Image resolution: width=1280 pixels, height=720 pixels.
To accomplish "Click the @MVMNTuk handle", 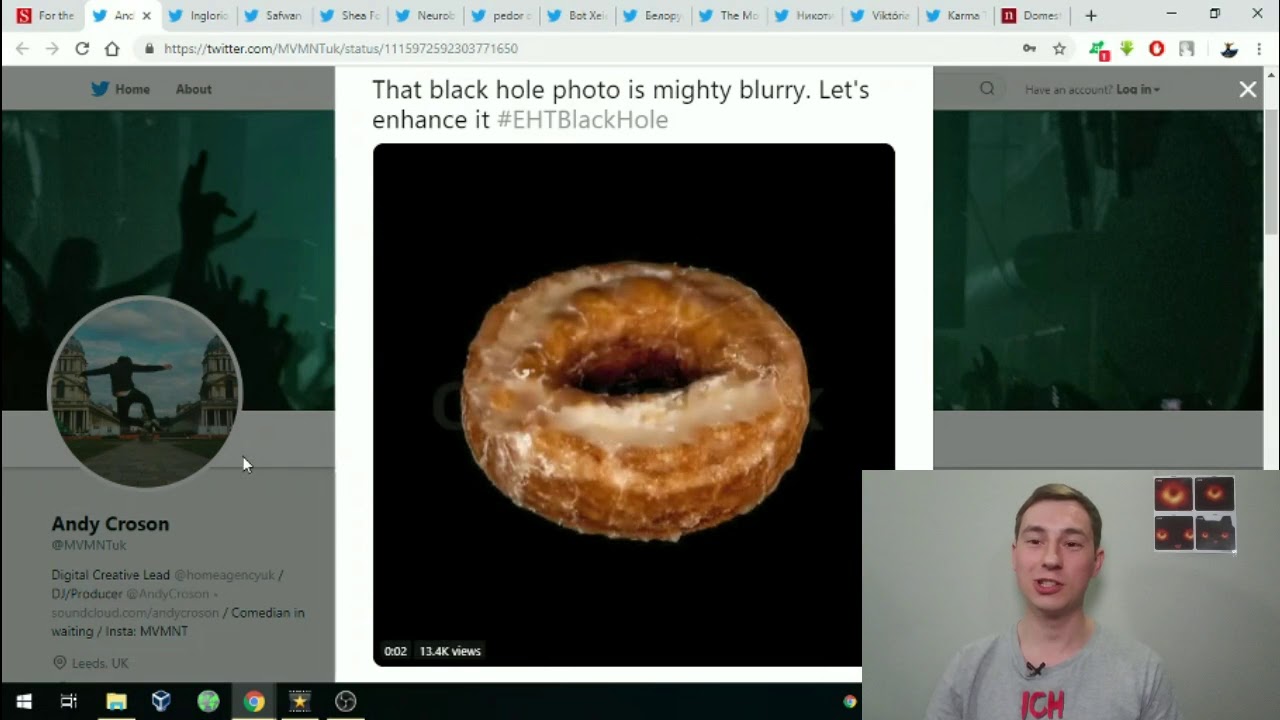I will [x=89, y=545].
